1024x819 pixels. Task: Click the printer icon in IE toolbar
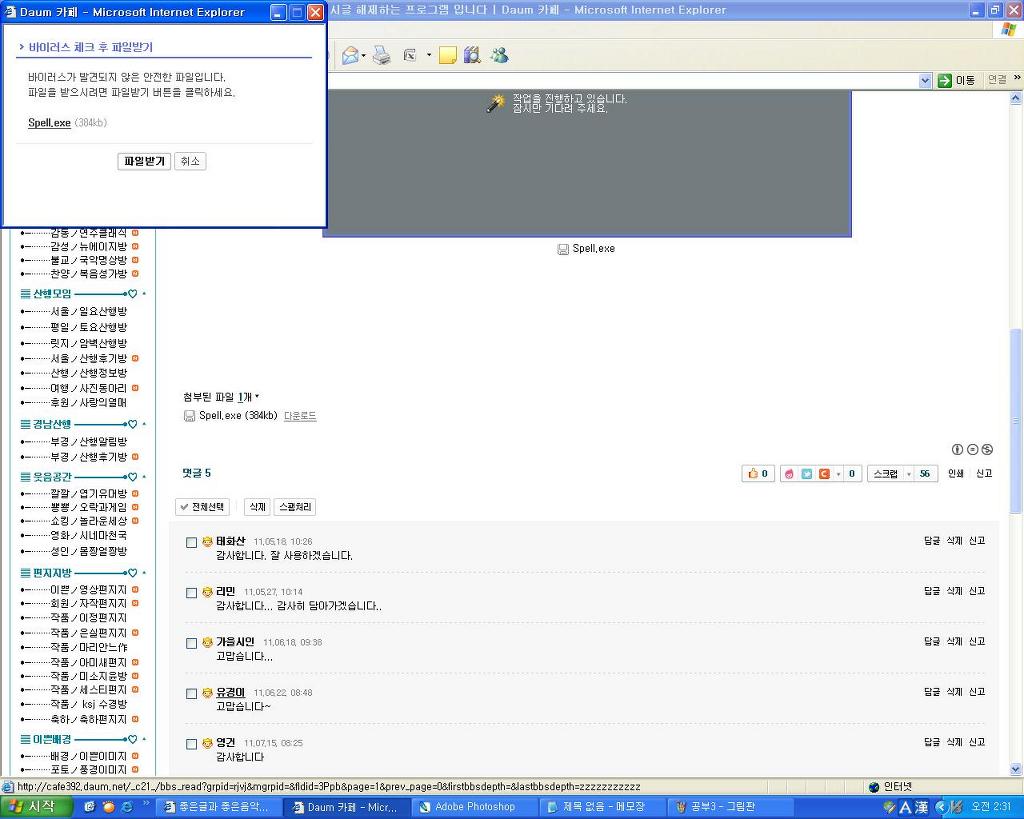(x=381, y=56)
